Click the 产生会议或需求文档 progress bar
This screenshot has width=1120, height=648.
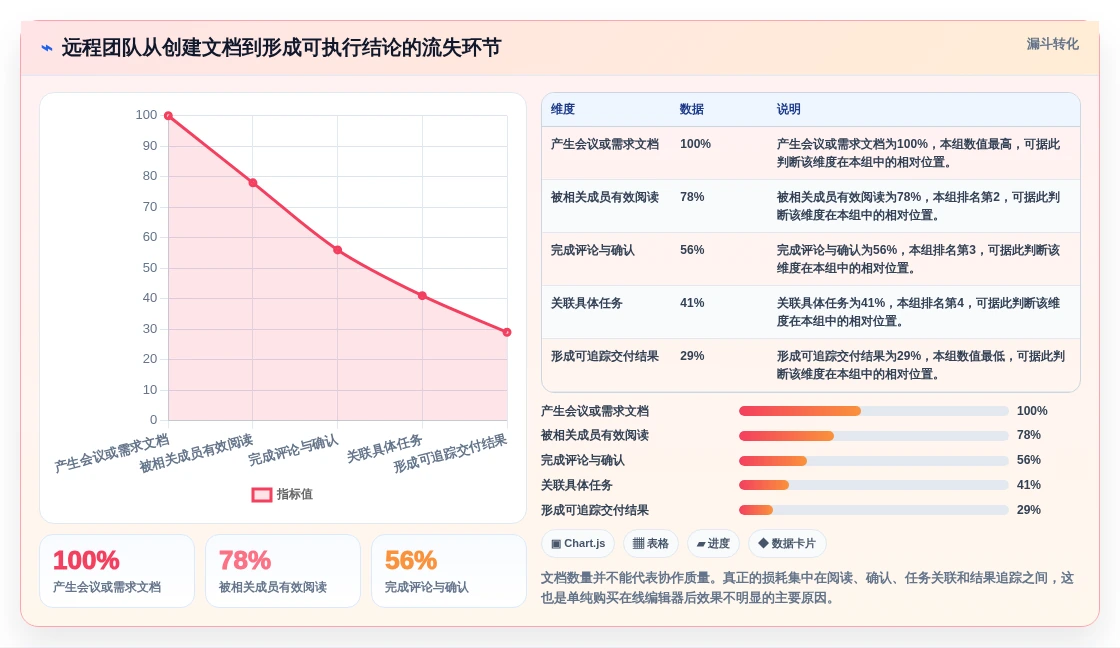pos(873,411)
